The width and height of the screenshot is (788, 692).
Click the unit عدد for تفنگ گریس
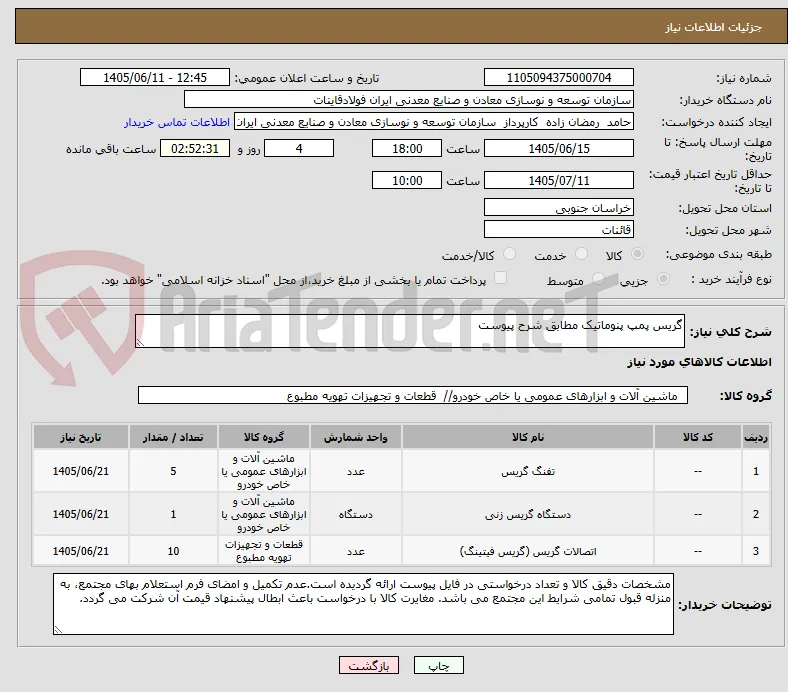[x=355, y=471]
